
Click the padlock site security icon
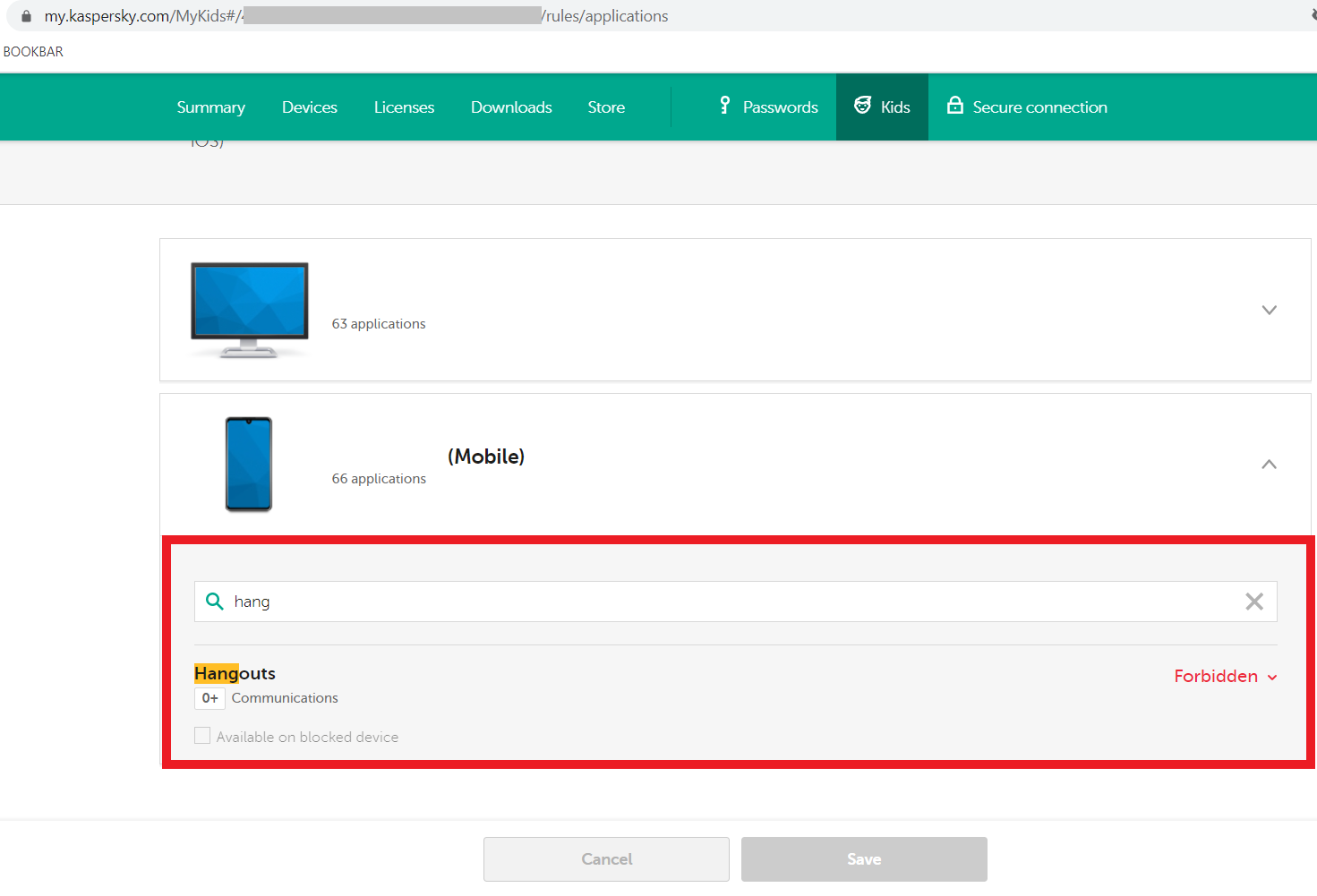click(x=26, y=16)
